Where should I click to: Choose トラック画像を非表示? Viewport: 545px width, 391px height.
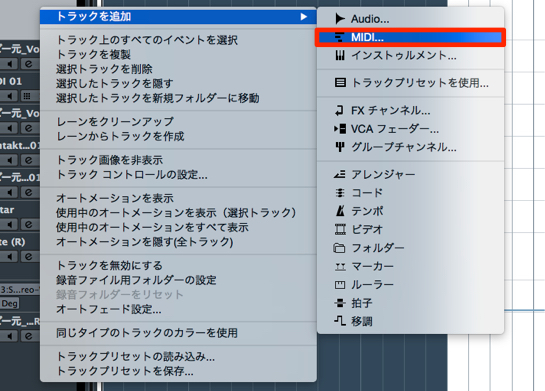(x=178, y=160)
